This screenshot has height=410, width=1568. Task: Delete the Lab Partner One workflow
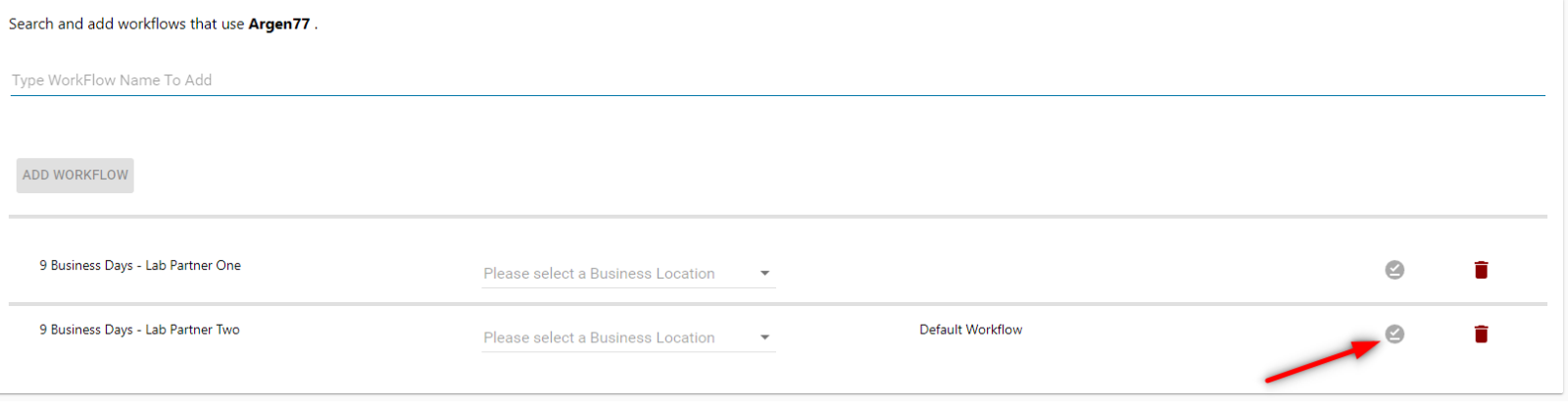coord(1481,270)
